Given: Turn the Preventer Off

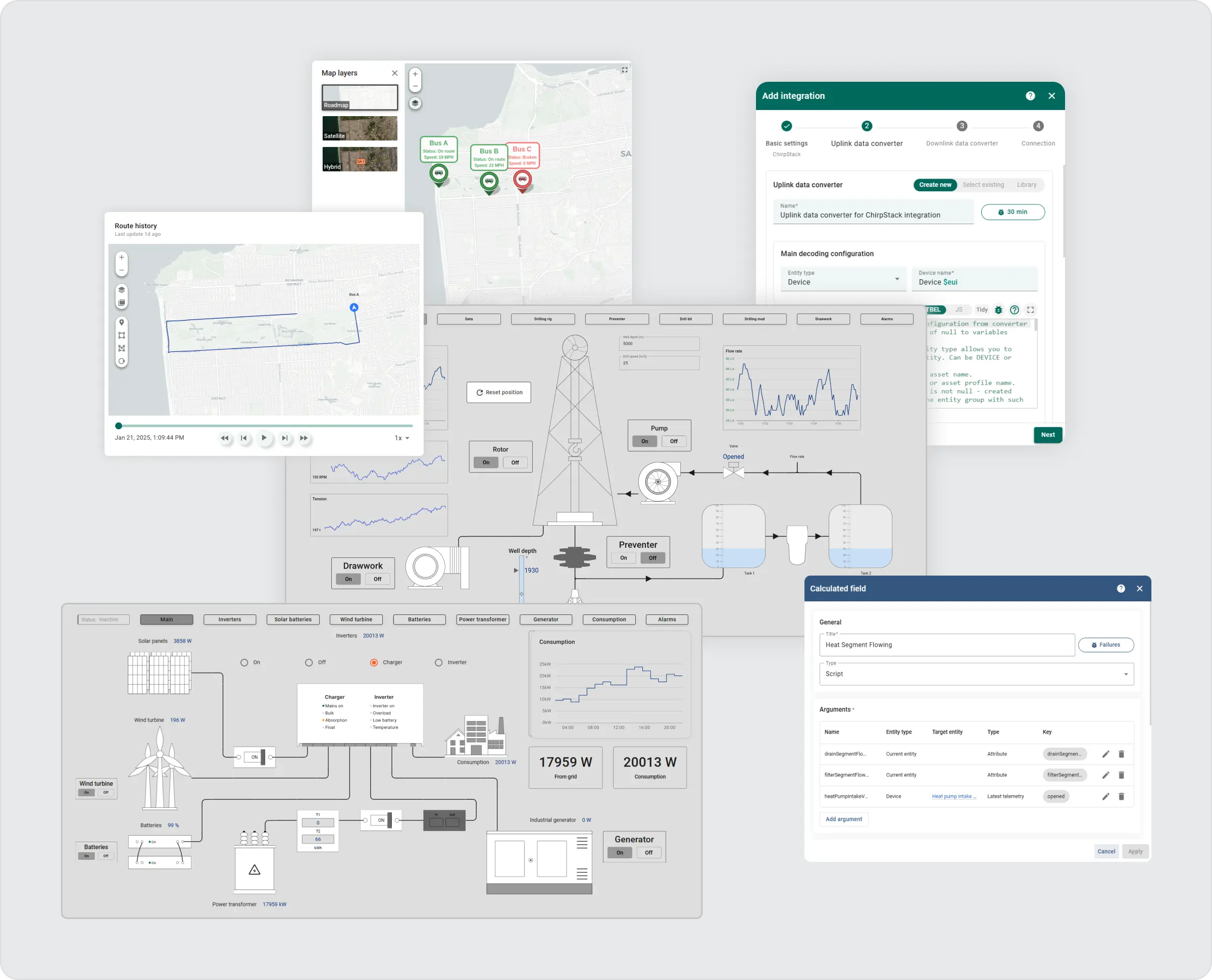Looking at the screenshot, I should click(652, 558).
